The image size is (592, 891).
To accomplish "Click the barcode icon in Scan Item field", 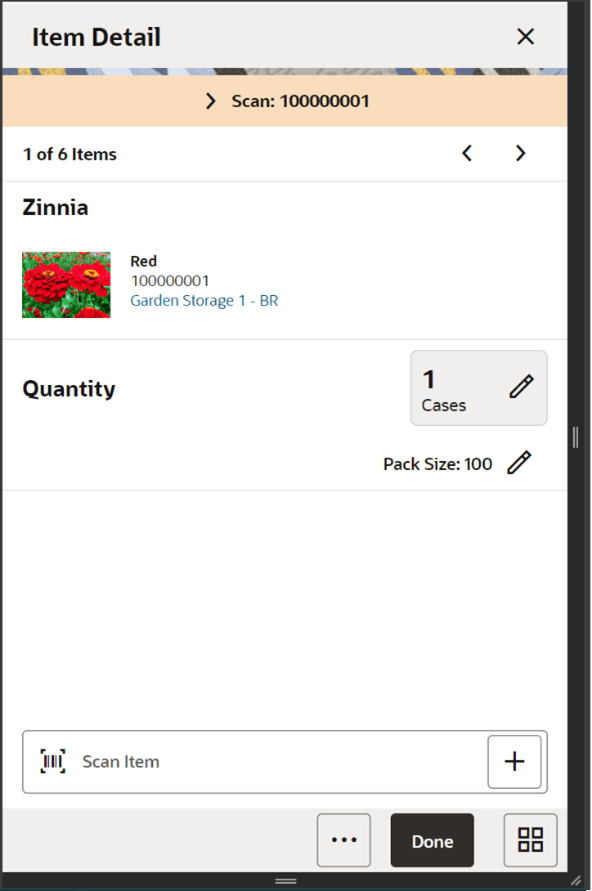I will (51, 761).
